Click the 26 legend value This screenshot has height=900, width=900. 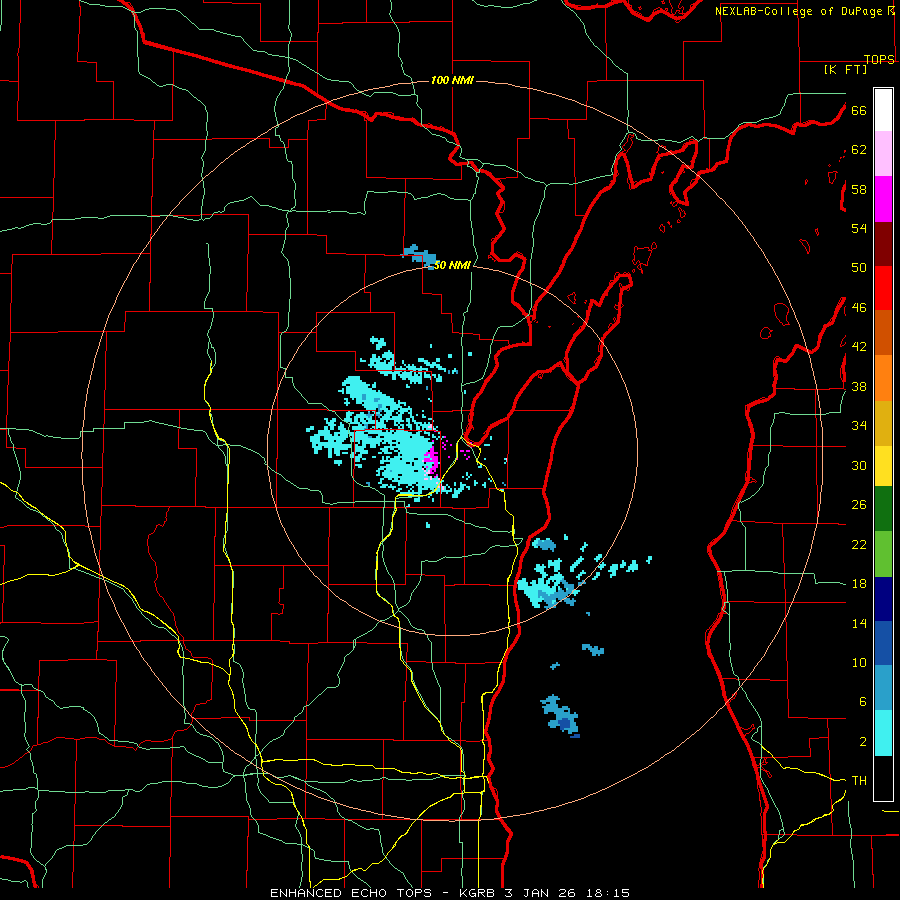click(859, 505)
